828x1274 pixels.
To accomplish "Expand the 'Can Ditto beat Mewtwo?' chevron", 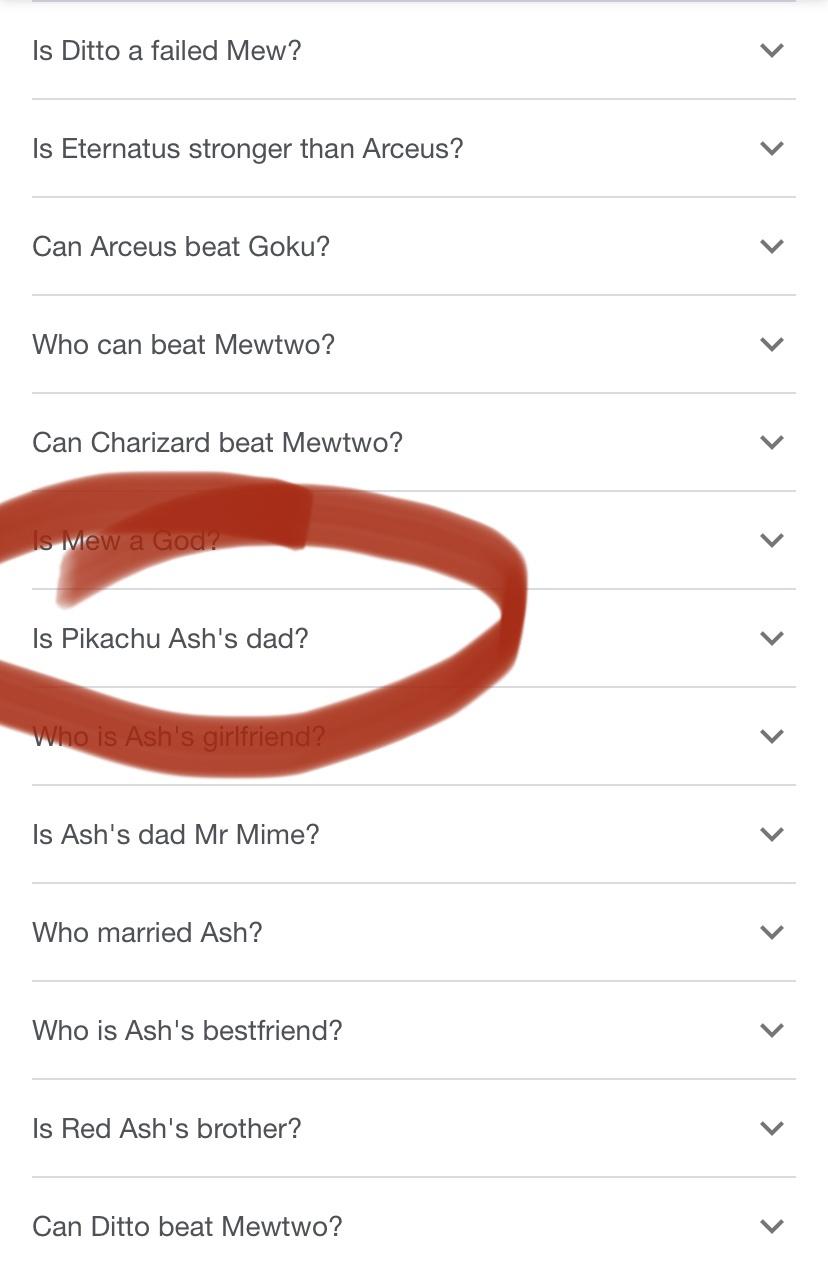I will point(771,1226).
